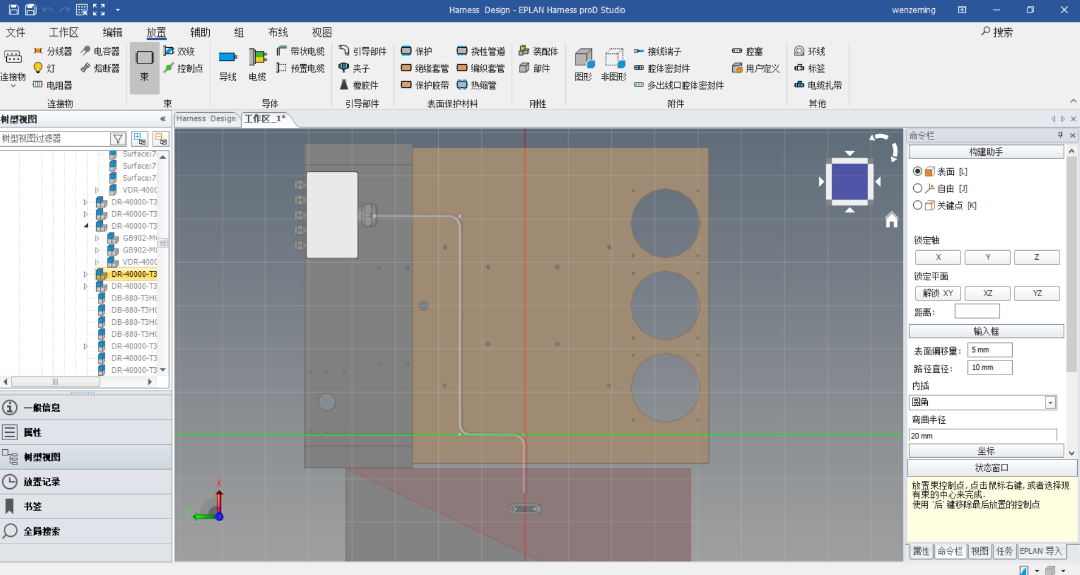The width and height of the screenshot is (1080, 575).
Task: Switch to the Harness Design document tab
Action: click(206, 118)
